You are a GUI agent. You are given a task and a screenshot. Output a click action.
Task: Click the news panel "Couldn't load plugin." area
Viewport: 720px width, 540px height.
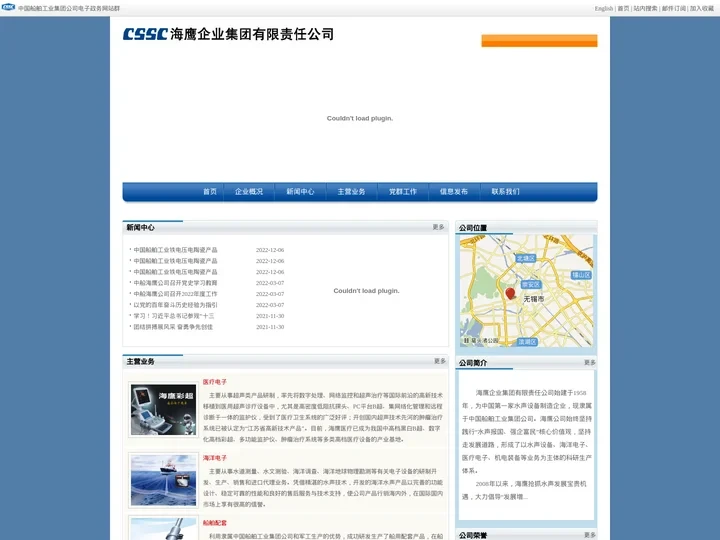(366, 291)
